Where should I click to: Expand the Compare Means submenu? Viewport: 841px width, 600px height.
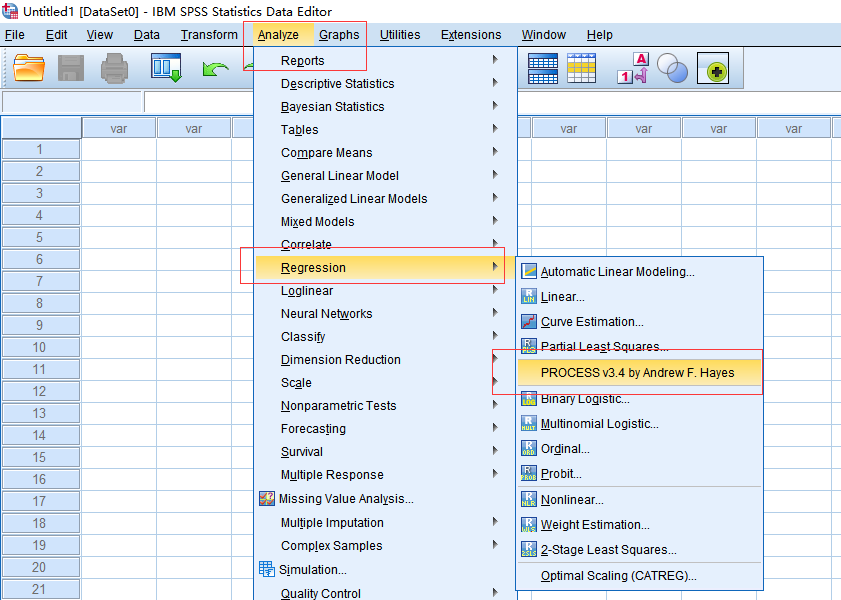coord(326,153)
